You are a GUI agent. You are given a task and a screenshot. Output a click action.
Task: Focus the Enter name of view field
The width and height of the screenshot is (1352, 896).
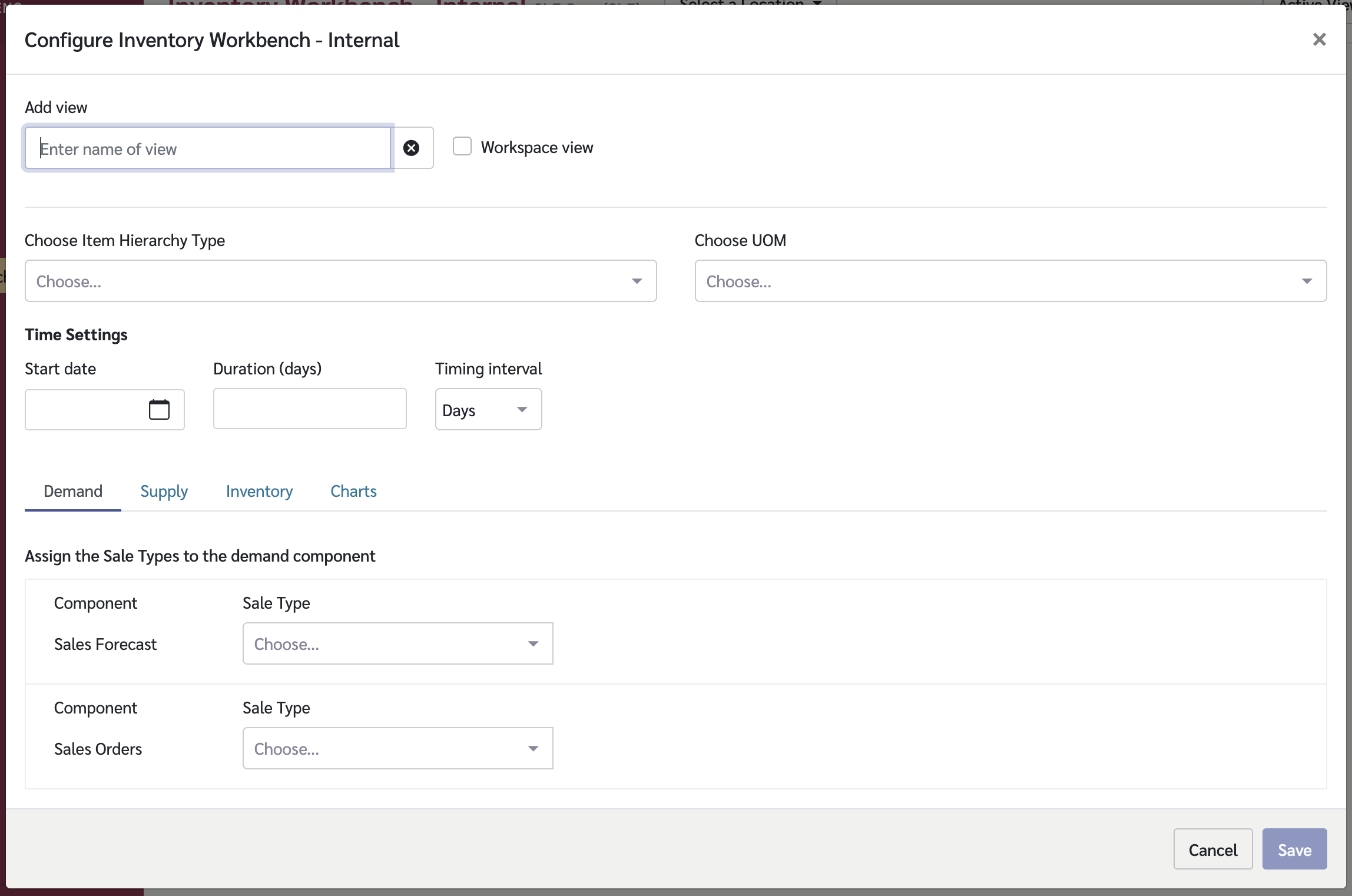pyautogui.click(x=208, y=148)
